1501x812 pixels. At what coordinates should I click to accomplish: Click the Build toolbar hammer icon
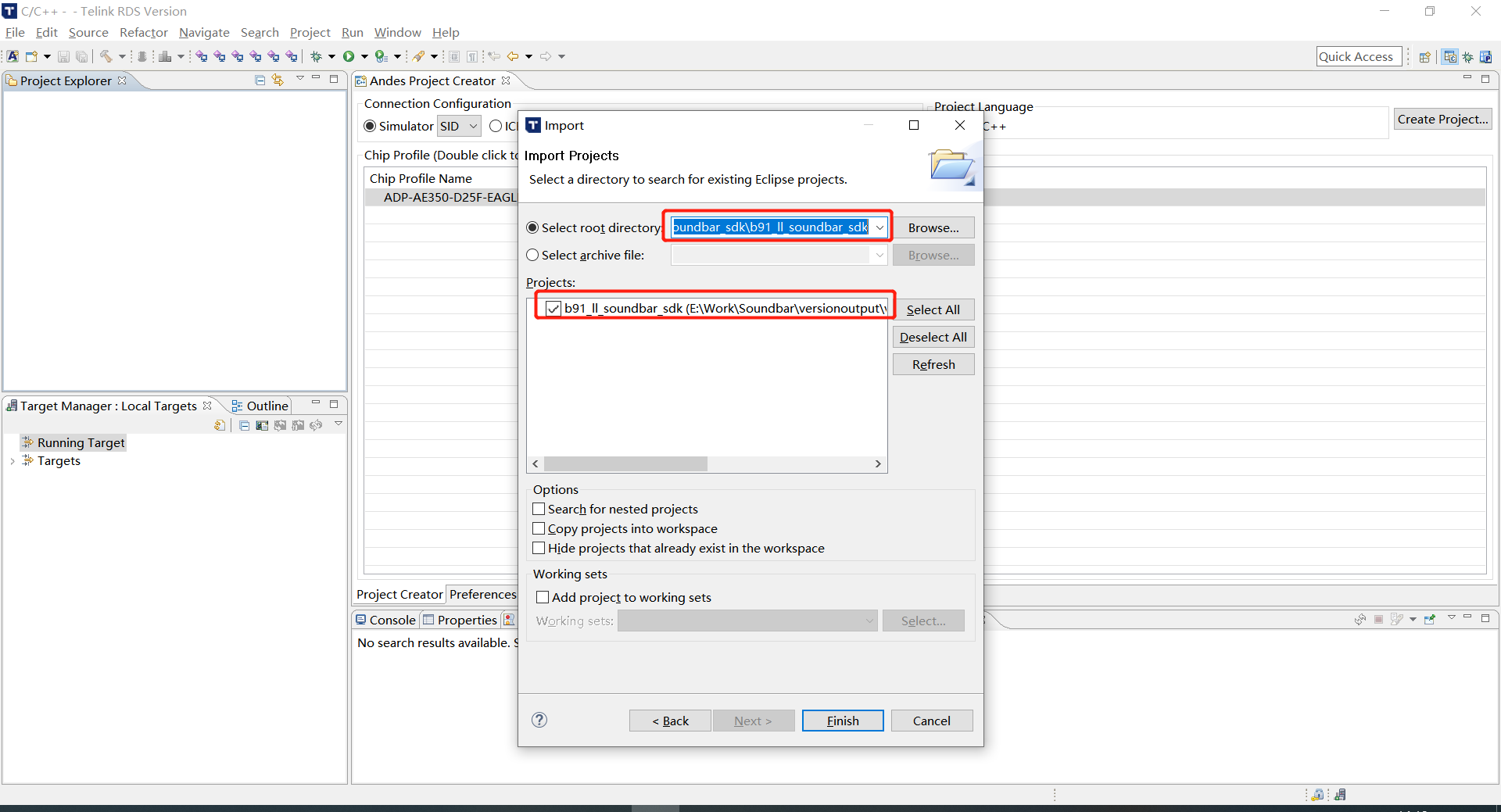click(x=106, y=55)
